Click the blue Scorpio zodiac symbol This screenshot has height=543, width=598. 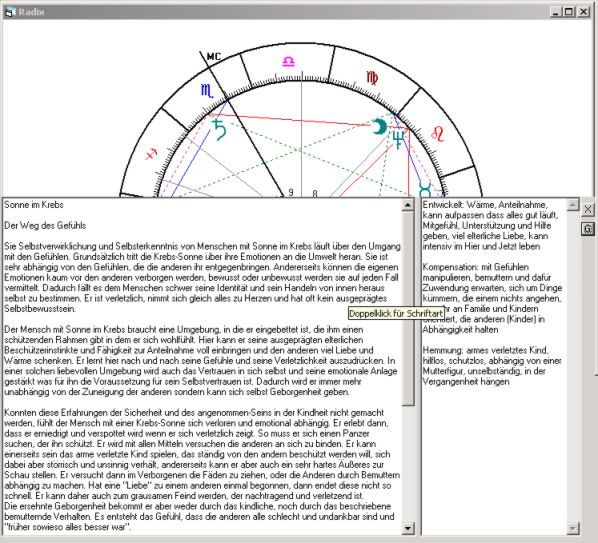coord(207,91)
